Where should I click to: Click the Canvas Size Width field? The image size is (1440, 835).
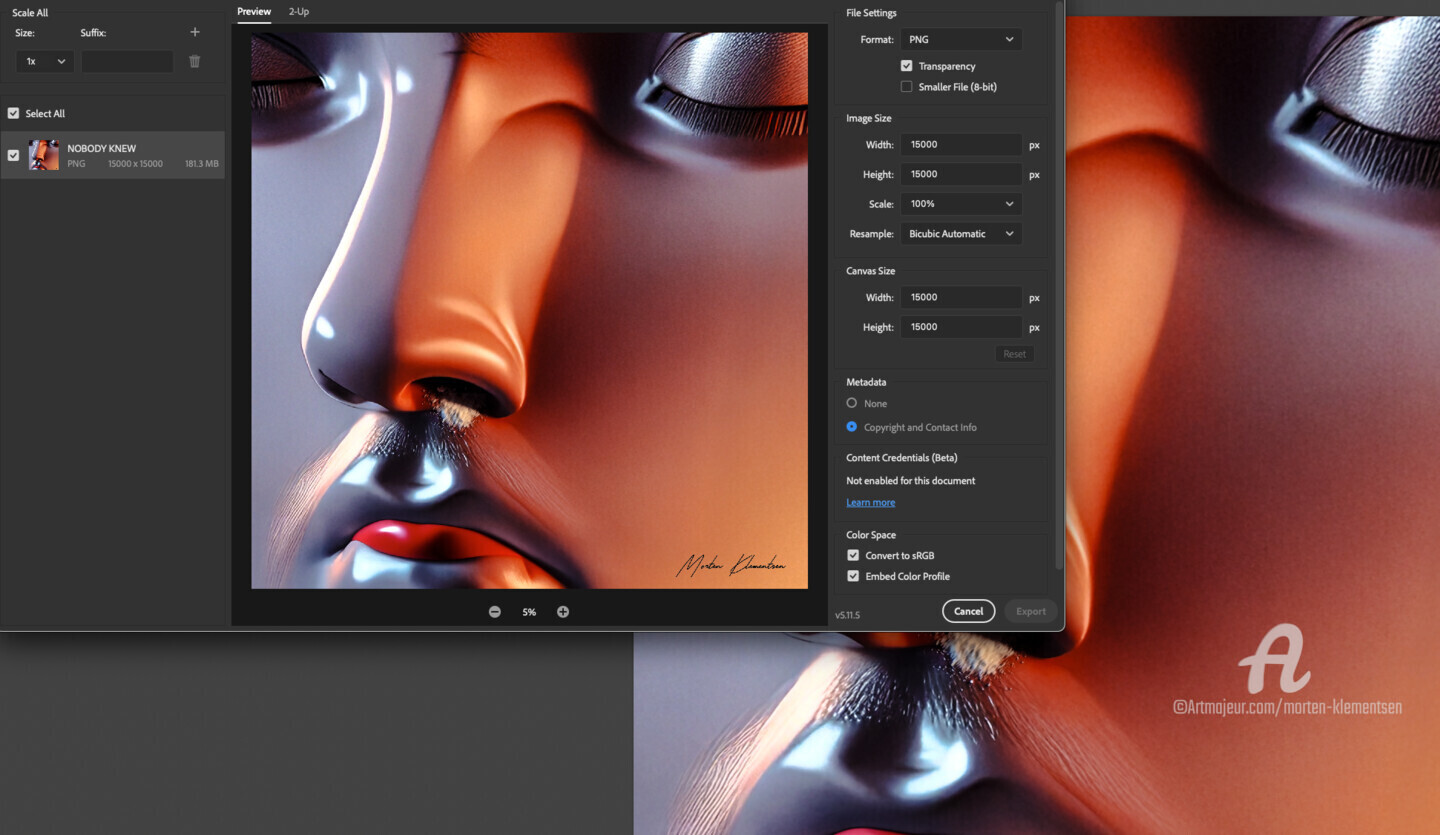[961, 297]
